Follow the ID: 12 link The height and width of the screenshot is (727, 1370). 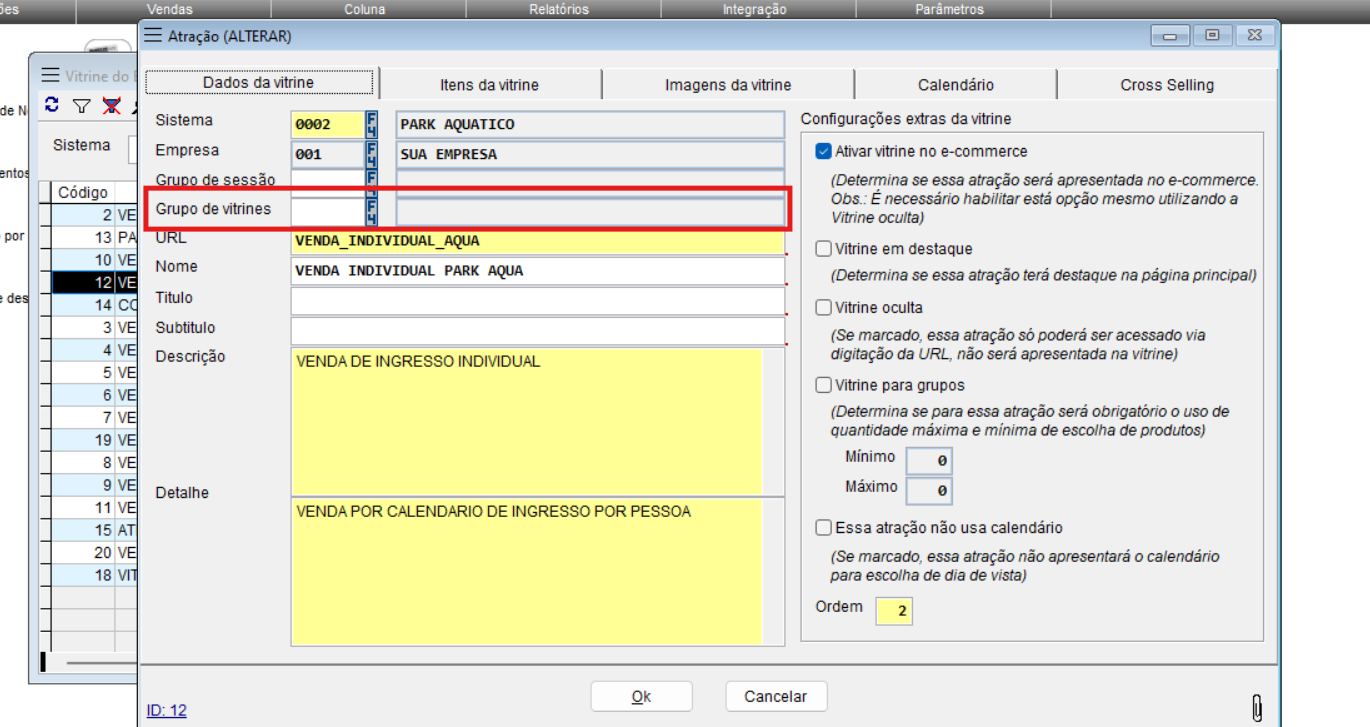click(x=166, y=711)
